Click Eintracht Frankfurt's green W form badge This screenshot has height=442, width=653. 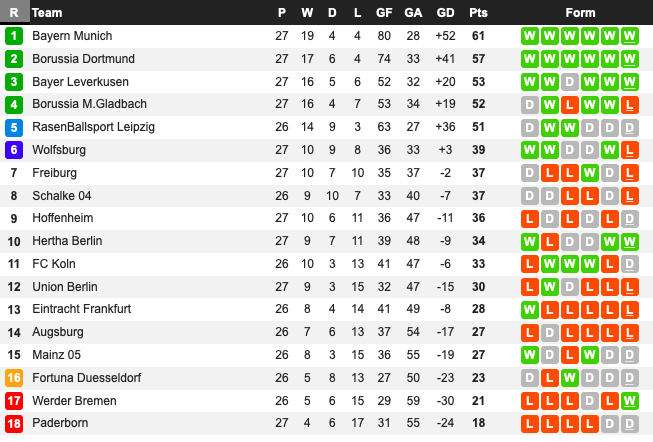[x=530, y=310]
